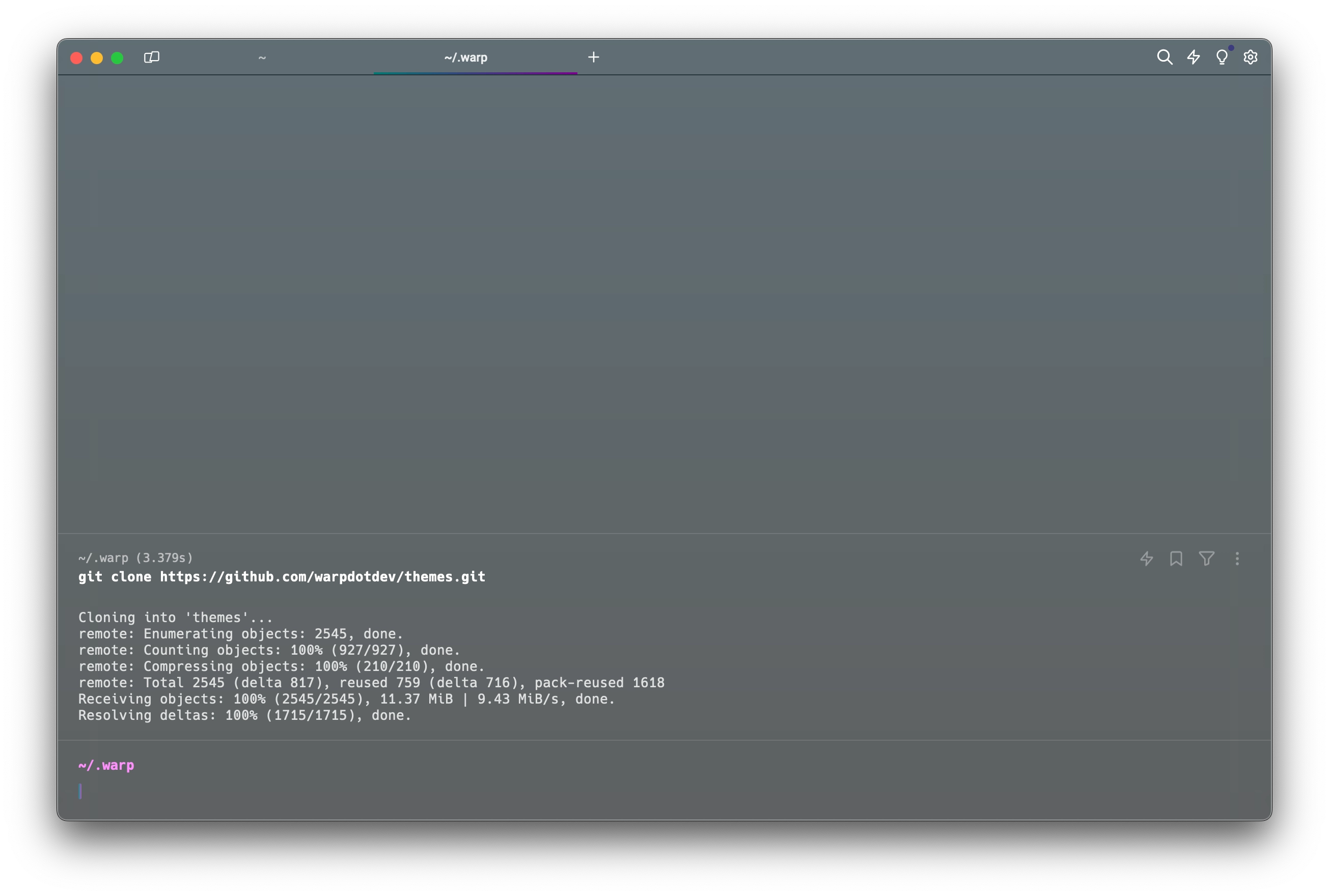Add a new tab with plus button
The height and width of the screenshot is (896, 1329).
(594, 57)
